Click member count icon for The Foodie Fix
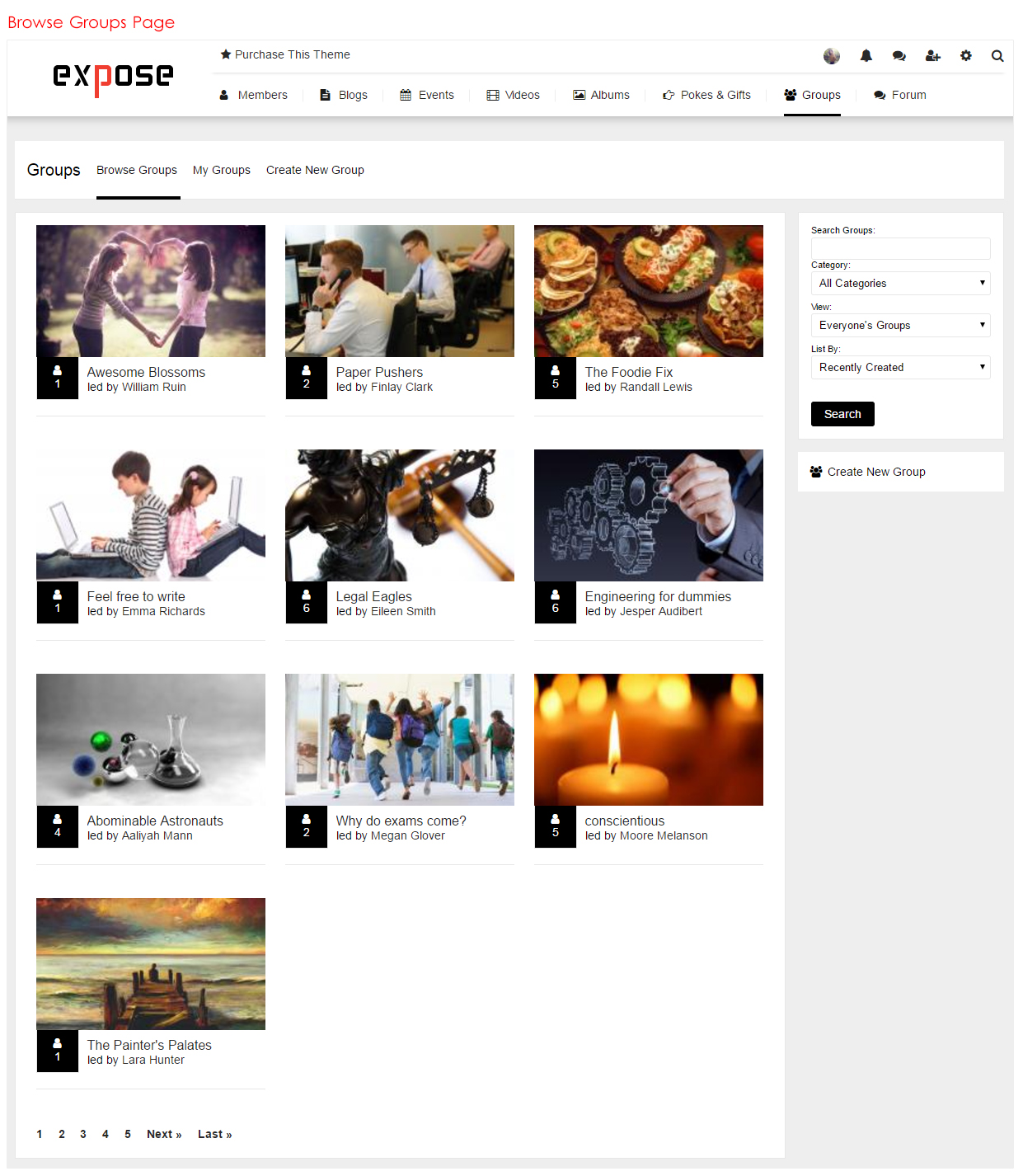 (555, 378)
